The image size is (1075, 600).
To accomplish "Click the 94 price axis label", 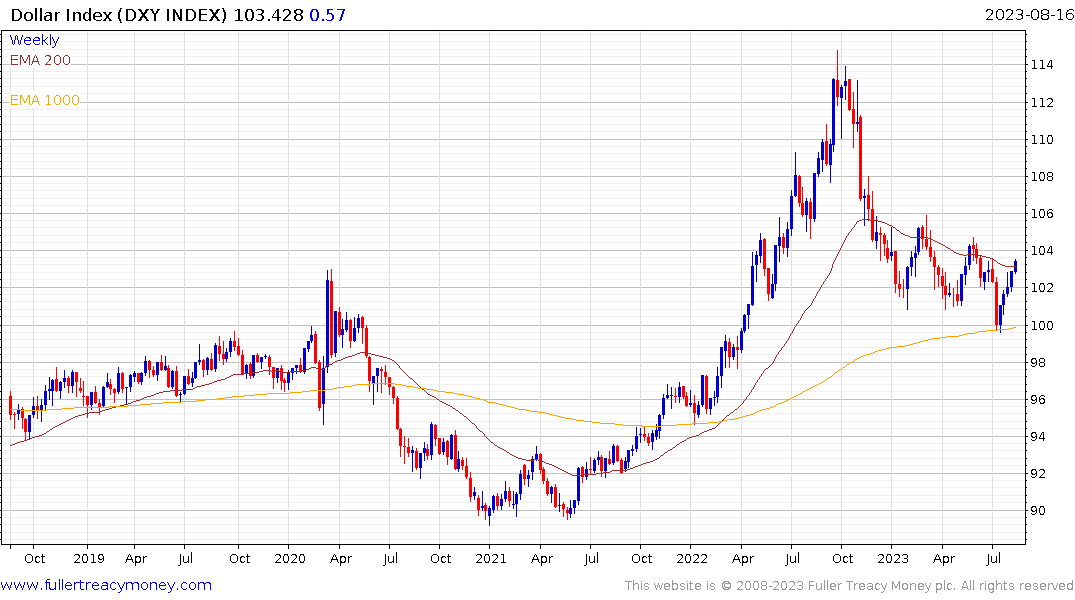I will (1038, 437).
